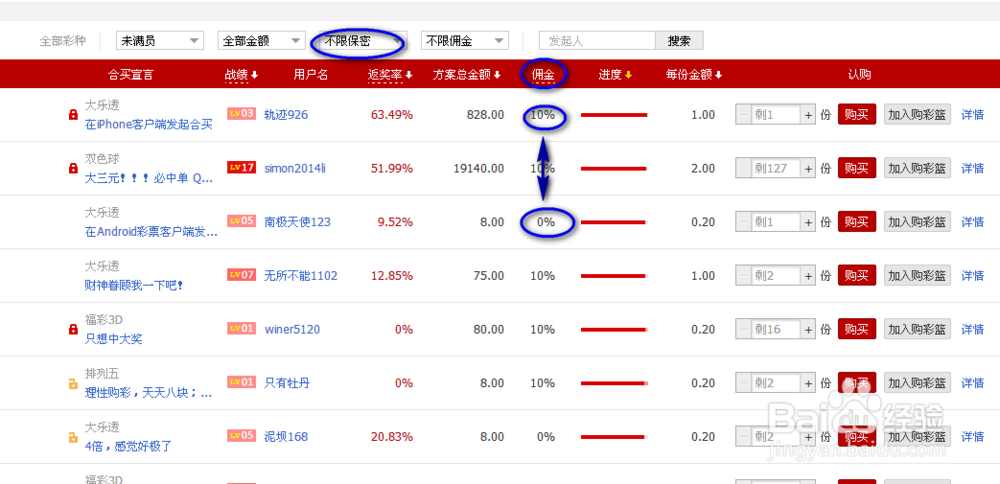Screen dimensions: 1000x484
Task: Open user profile simon2014li
Action: coord(295,168)
